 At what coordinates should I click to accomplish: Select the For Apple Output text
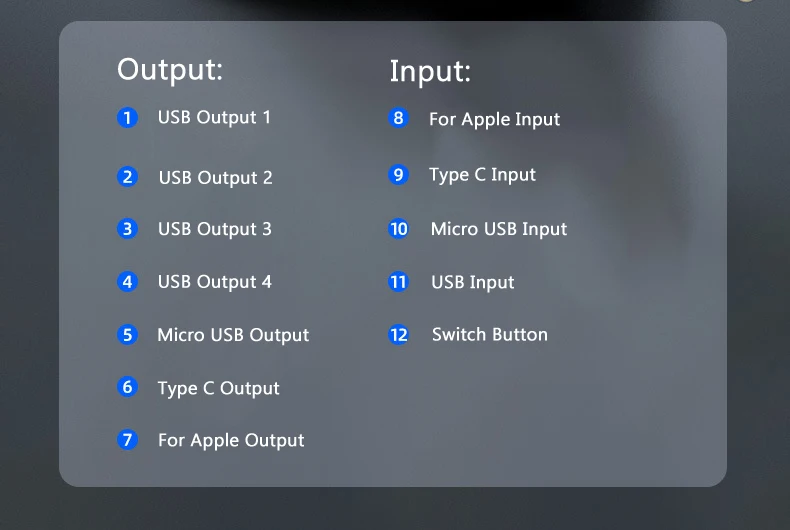pos(231,441)
